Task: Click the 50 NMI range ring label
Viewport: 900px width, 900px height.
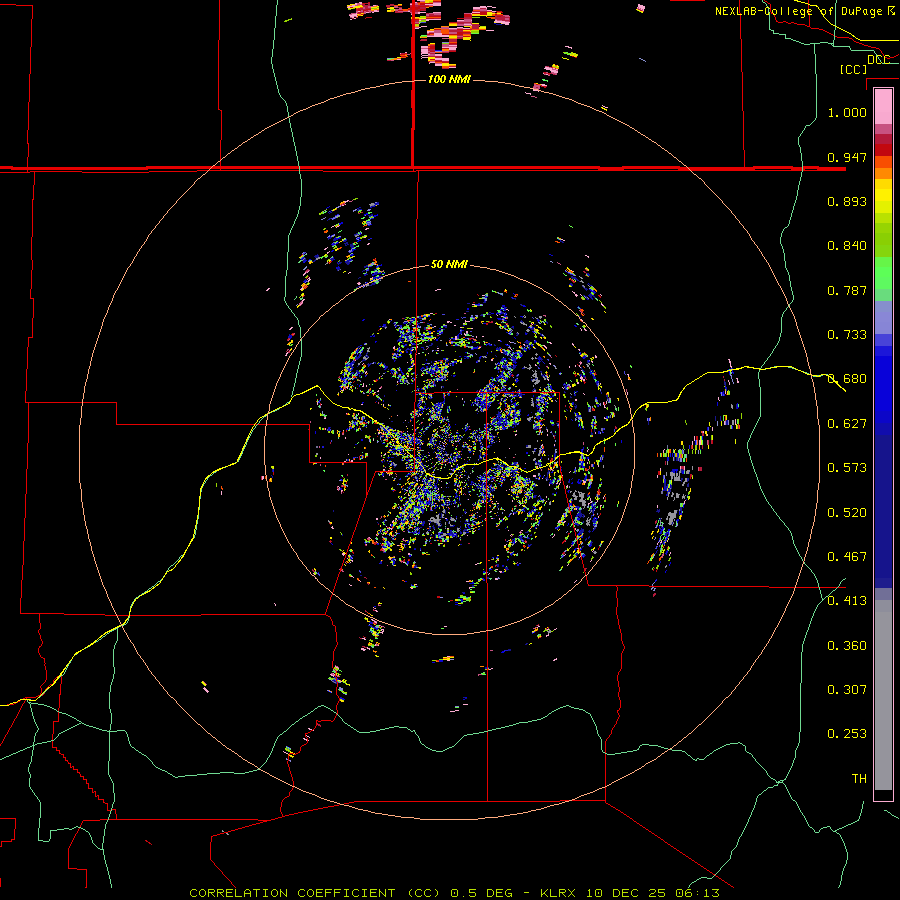Action: pos(449,265)
